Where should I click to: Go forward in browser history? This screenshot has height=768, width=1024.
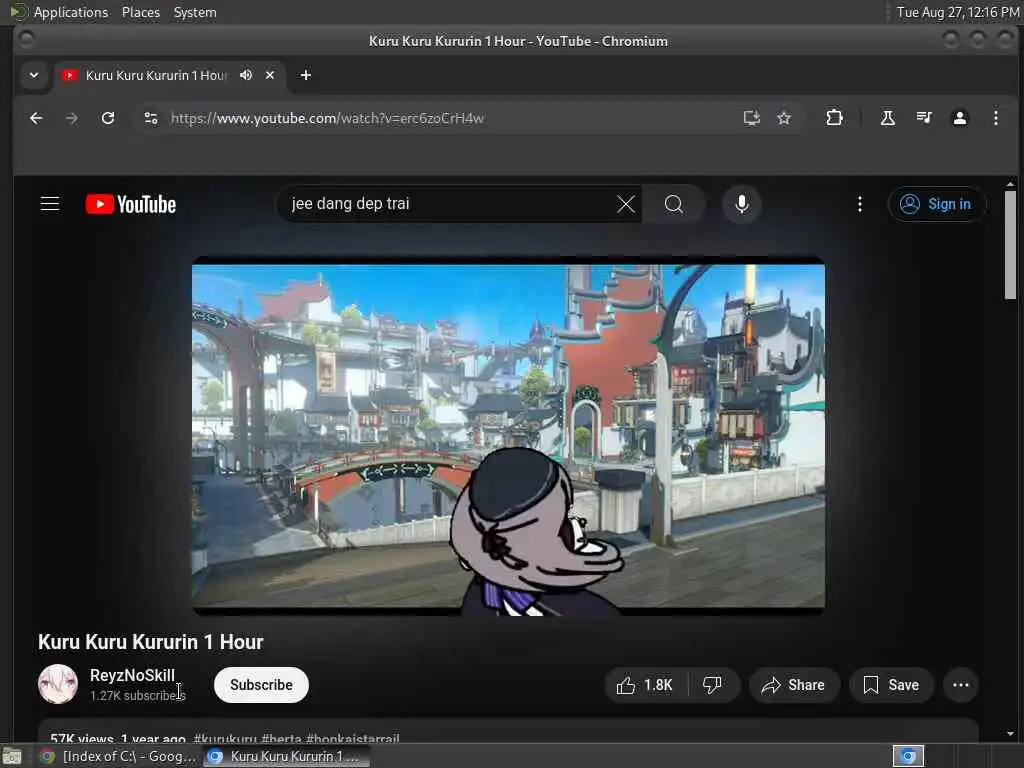tap(72, 118)
